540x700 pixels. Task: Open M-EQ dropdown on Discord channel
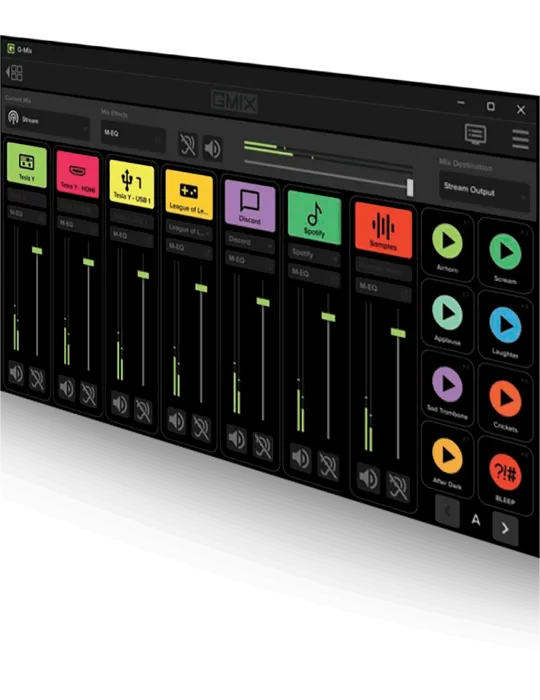pyautogui.click(x=250, y=261)
